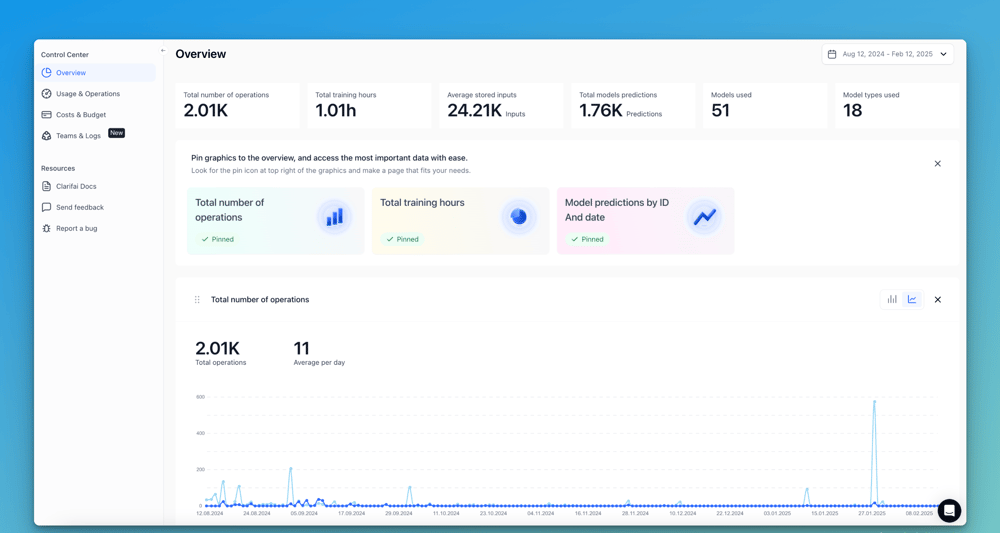This screenshot has width=1000, height=533.
Task: Select the Model predictions by ID card
Action: tap(645, 220)
